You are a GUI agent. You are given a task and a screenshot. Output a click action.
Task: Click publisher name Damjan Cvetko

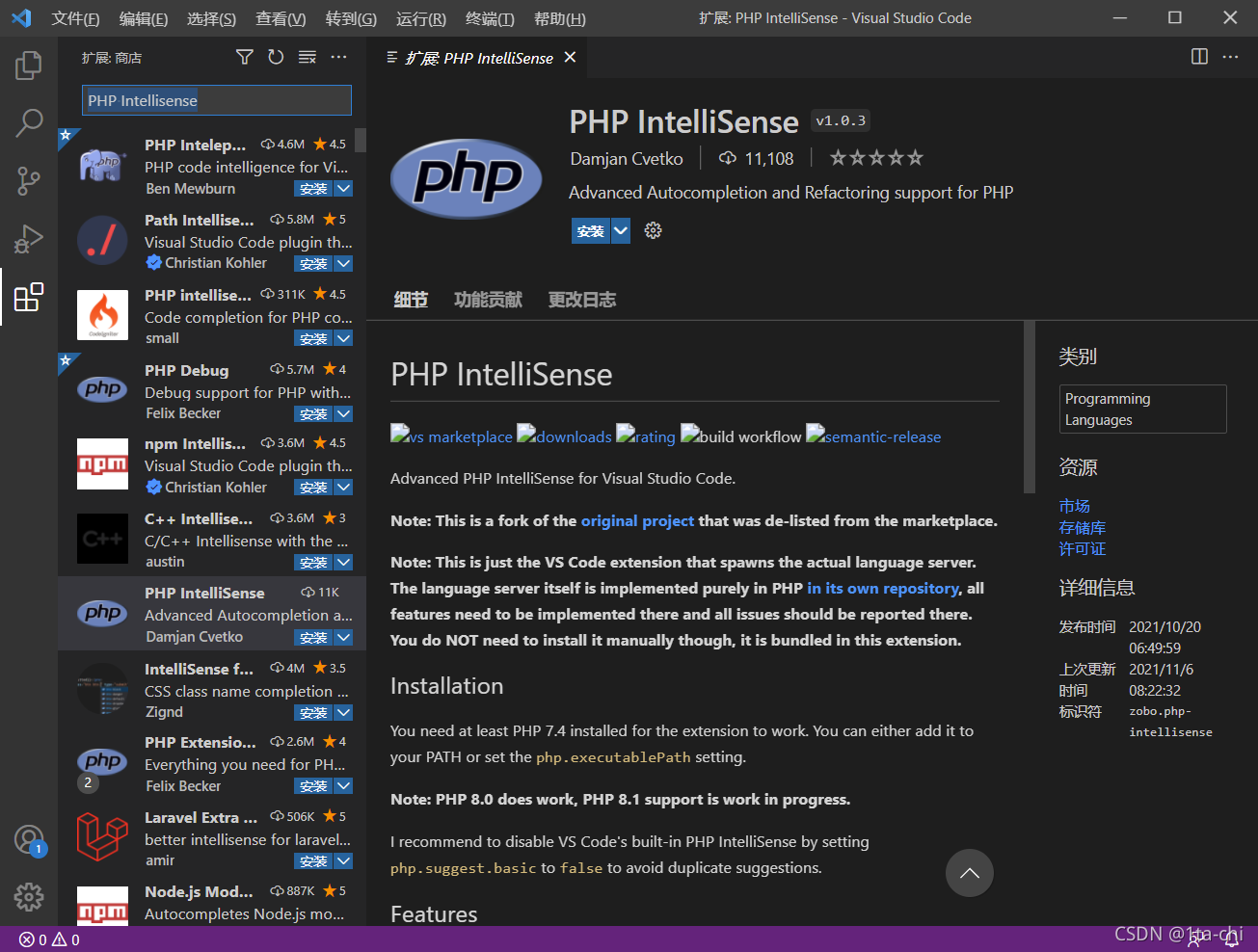click(627, 159)
